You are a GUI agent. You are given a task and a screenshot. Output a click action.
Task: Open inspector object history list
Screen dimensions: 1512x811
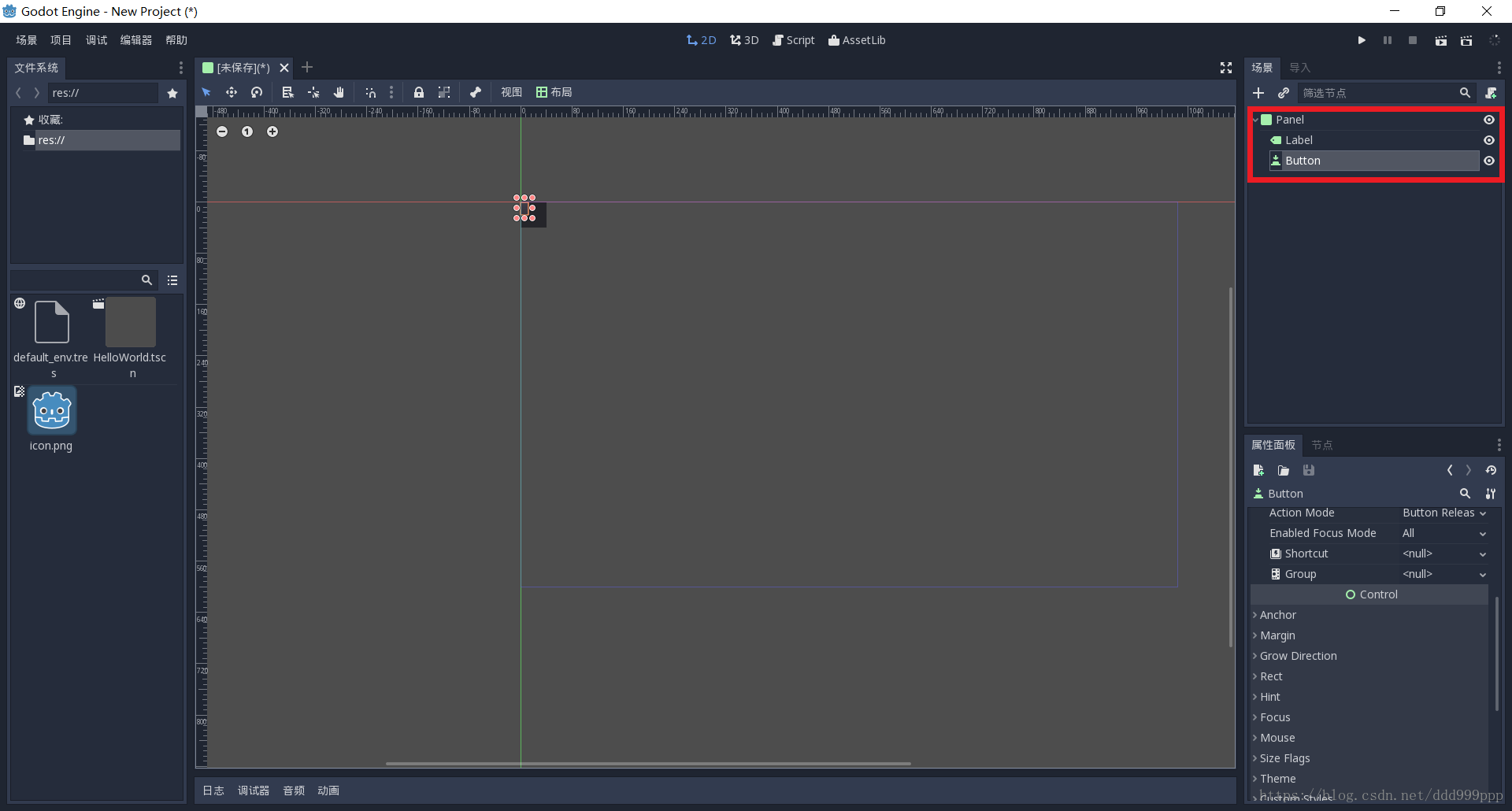pos(1491,470)
